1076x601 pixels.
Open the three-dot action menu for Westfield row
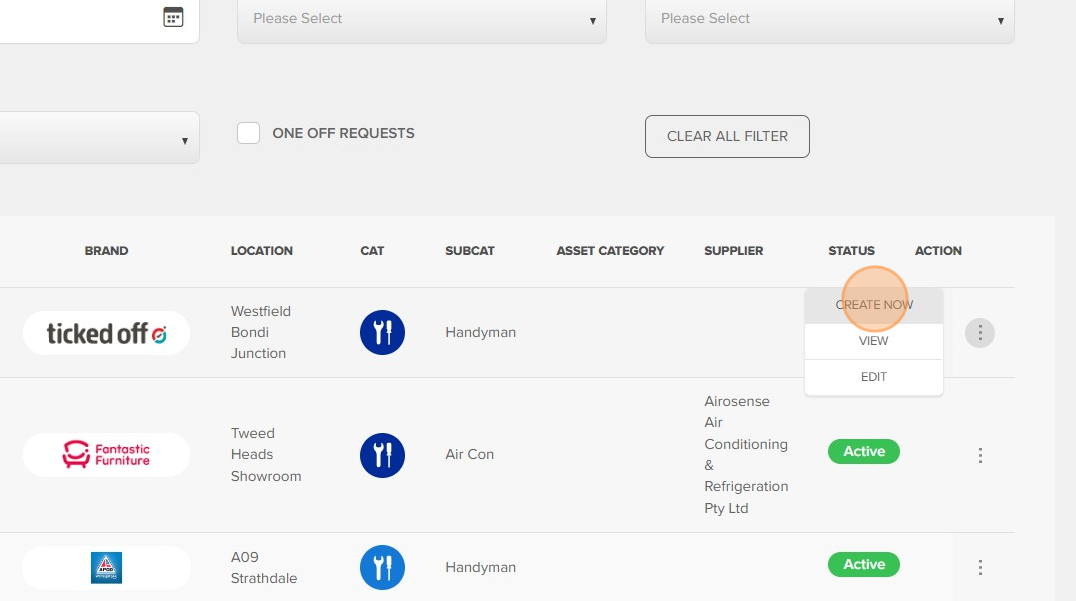[980, 332]
